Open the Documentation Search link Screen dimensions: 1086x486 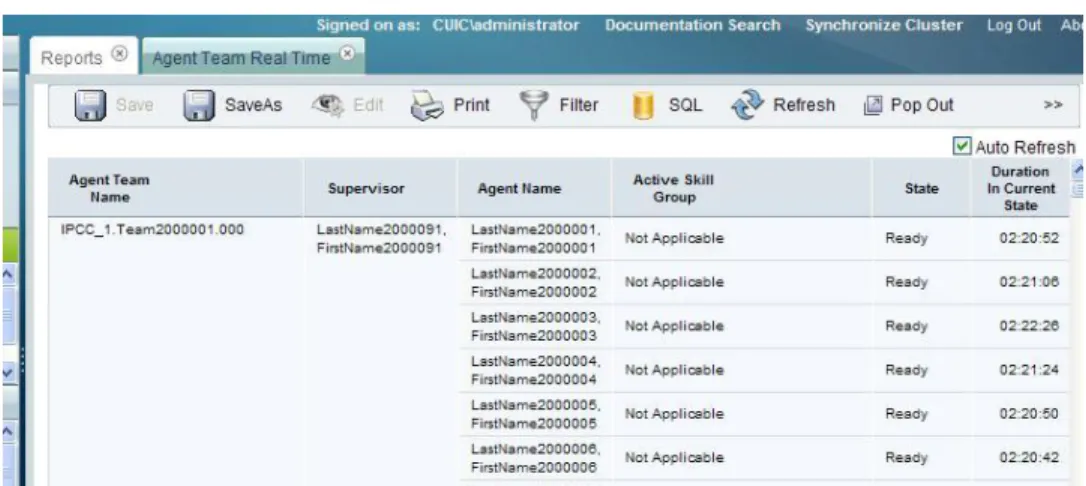(x=693, y=26)
